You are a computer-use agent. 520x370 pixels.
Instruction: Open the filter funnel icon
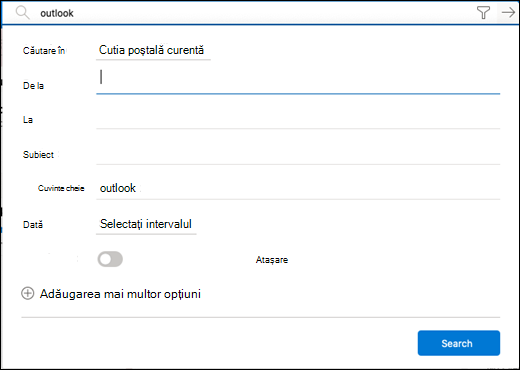(483, 13)
